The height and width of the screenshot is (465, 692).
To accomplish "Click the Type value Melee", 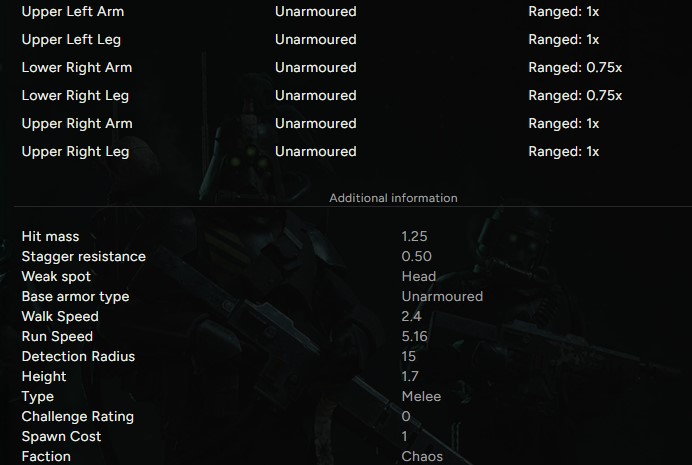I will point(421,397).
